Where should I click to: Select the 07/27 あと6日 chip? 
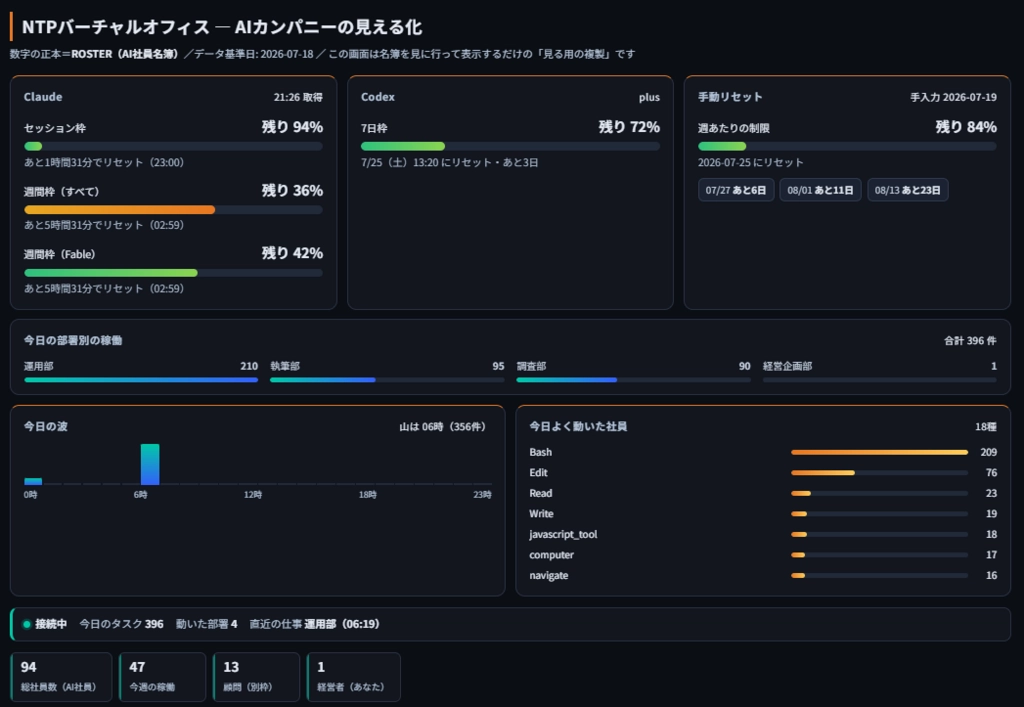[x=736, y=190]
